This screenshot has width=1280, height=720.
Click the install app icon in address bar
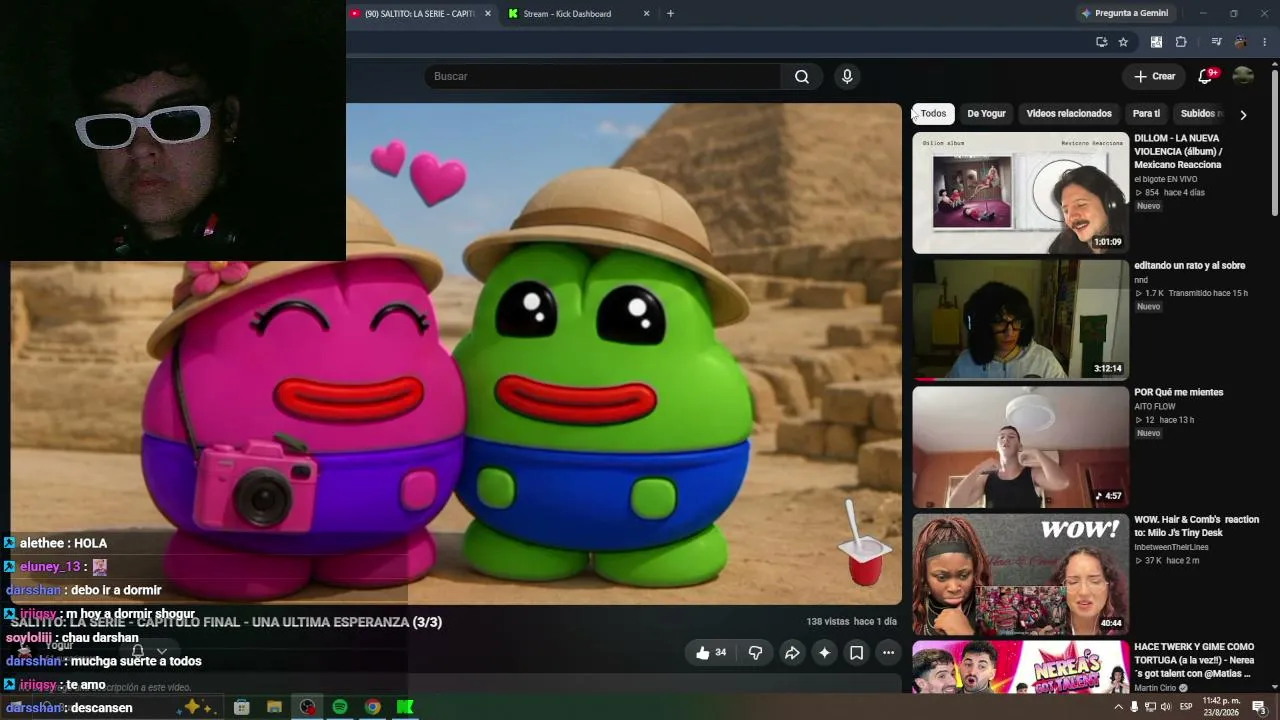[x=1101, y=42]
